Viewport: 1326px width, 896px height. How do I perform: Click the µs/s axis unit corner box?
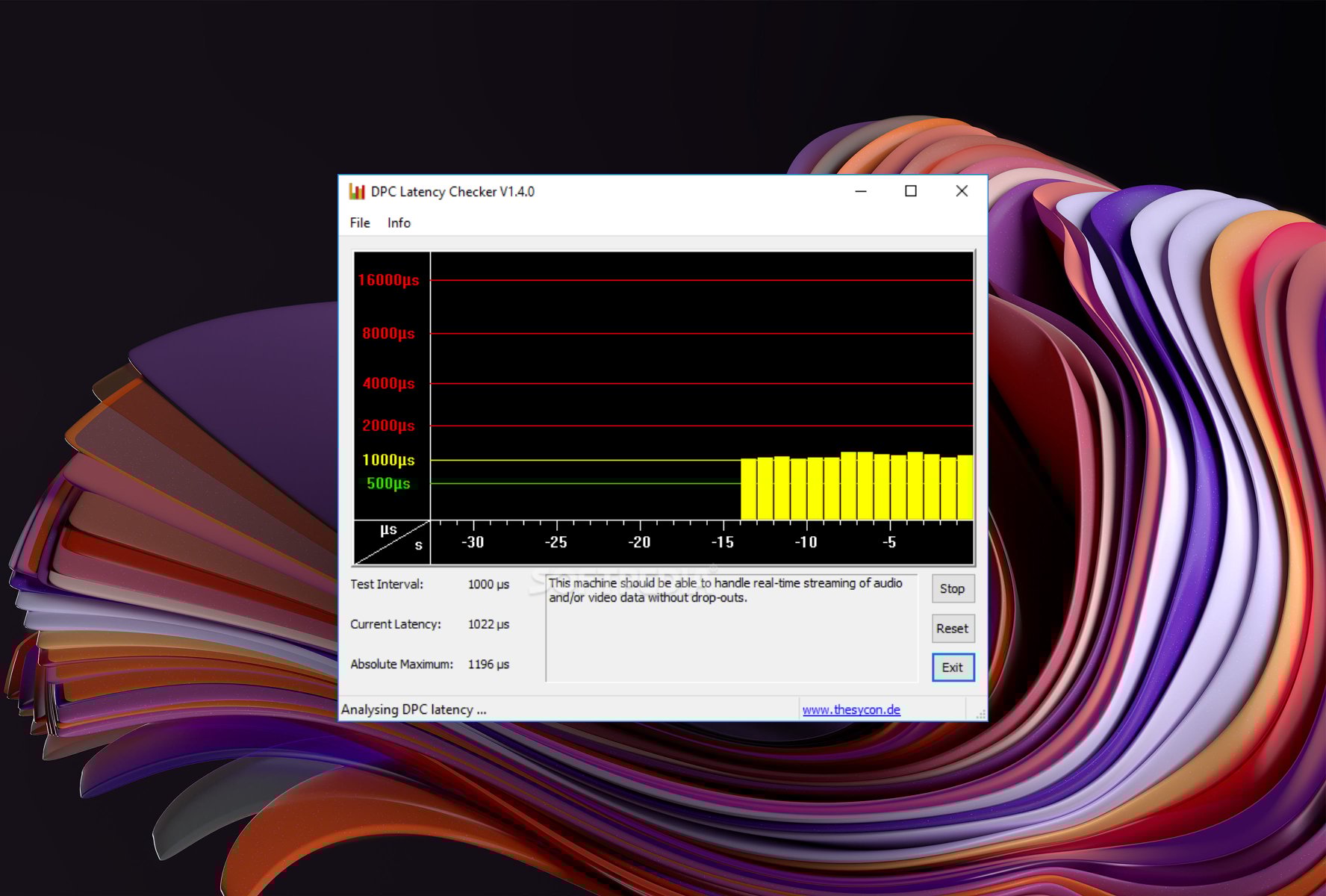click(x=392, y=541)
